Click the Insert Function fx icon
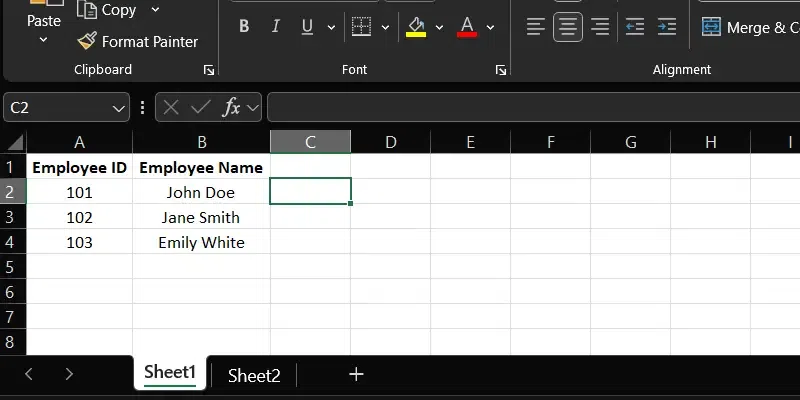The width and height of the screenshot is (800, 400). tap(232, 108)
